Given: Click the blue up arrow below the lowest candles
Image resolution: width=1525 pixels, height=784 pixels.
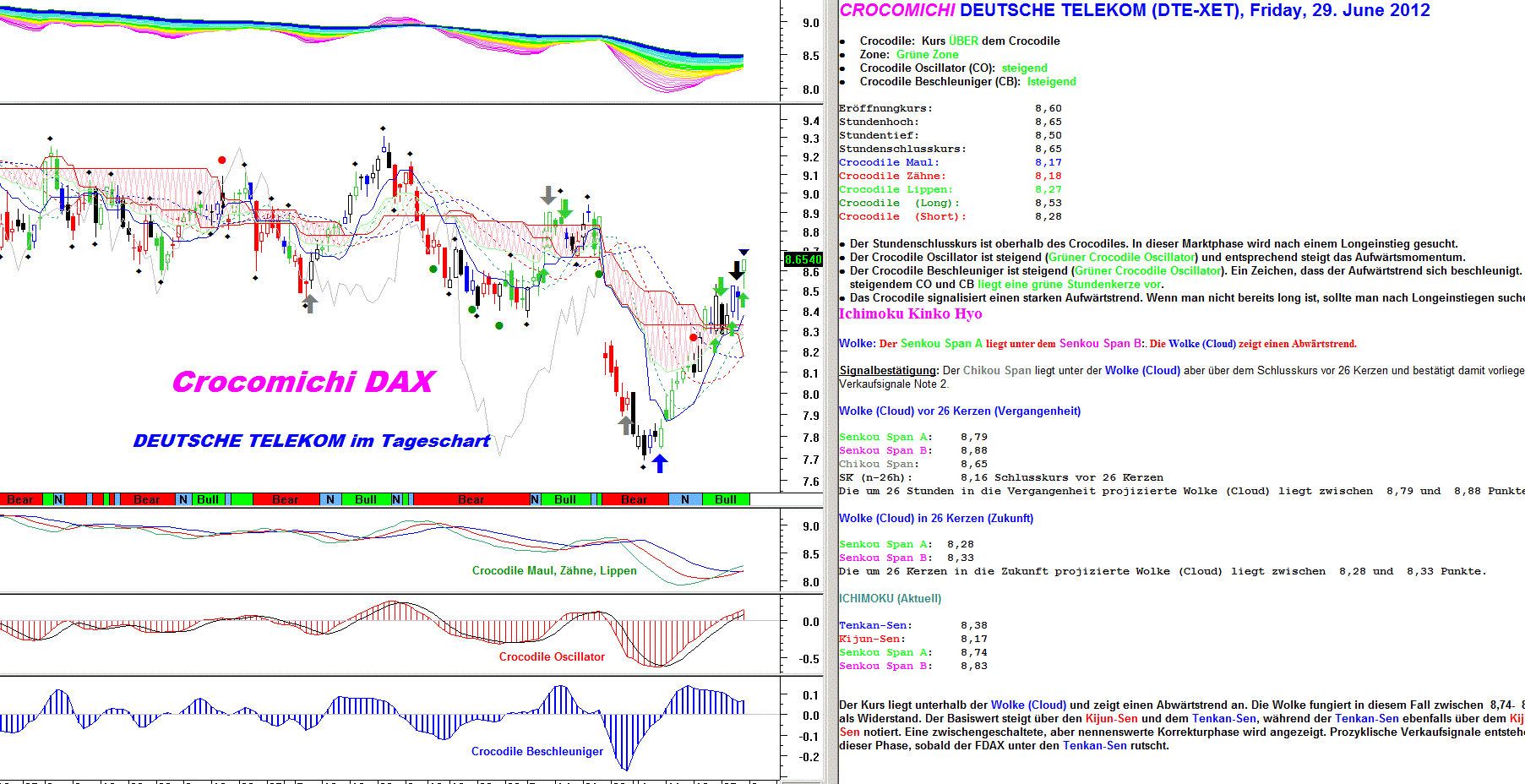Looking at the screenshot, I should tap(660, 463).
